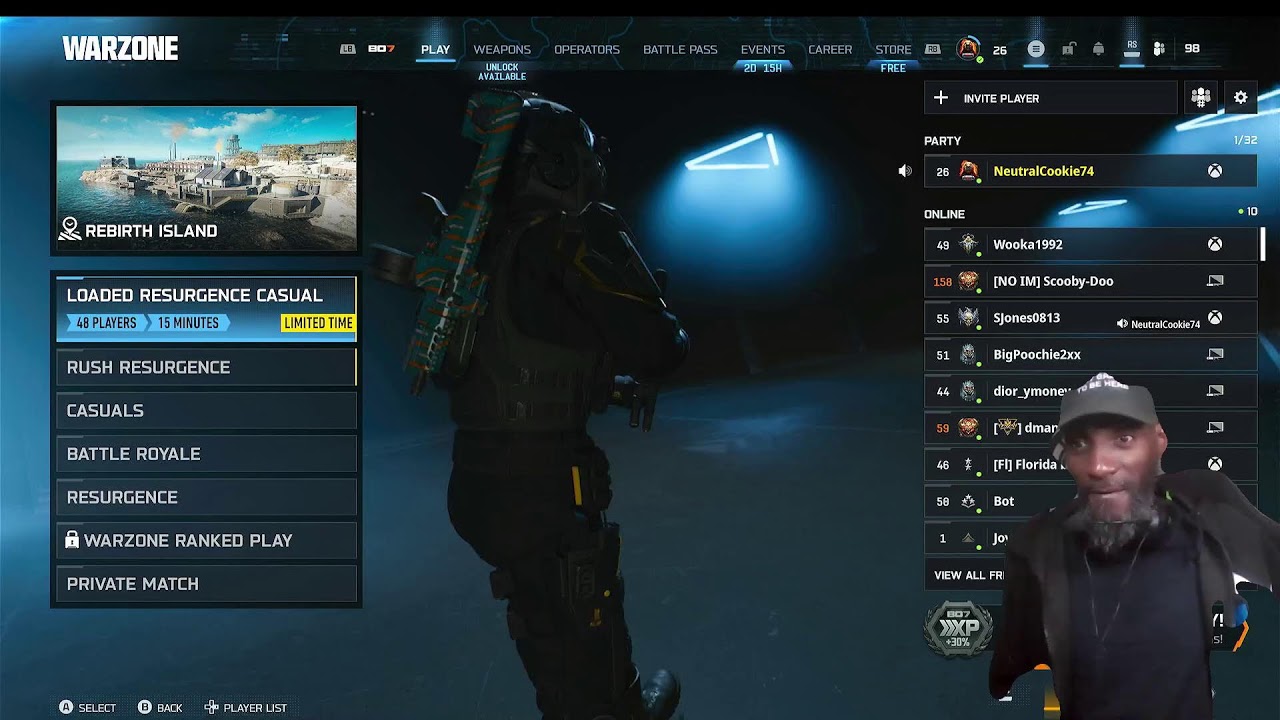Click dior_ymoney's rank emblem icon
The height and width of the screenshot is (720, 1280).
[x=968, y=391]
